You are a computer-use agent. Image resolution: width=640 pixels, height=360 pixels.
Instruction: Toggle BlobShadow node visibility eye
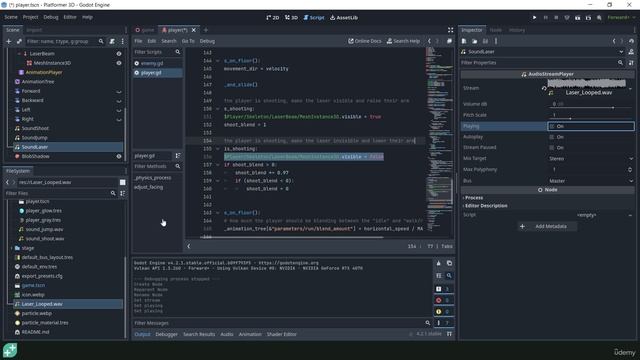point(119,156)
